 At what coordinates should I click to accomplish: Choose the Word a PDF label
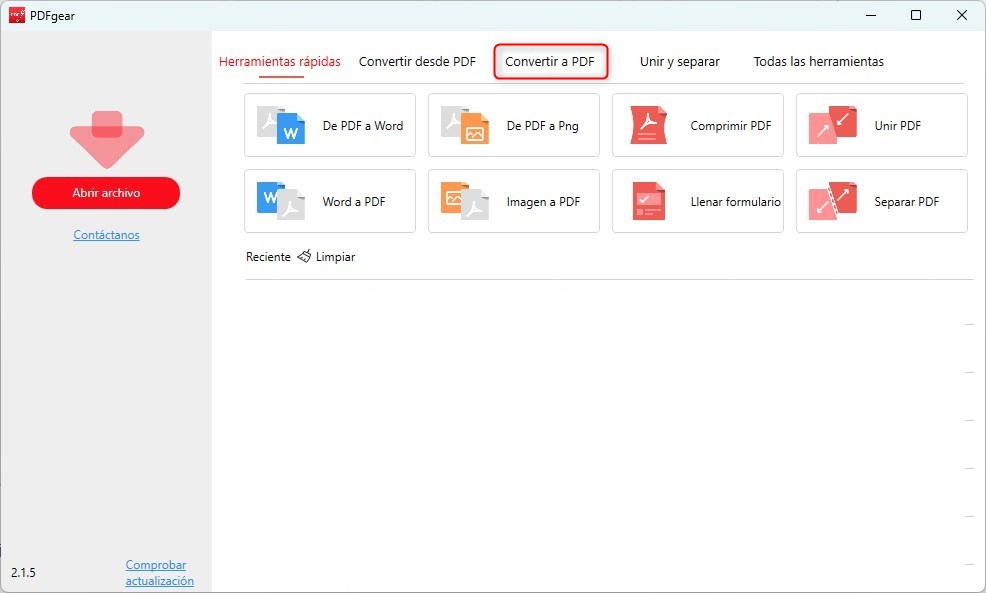[354, 202]
